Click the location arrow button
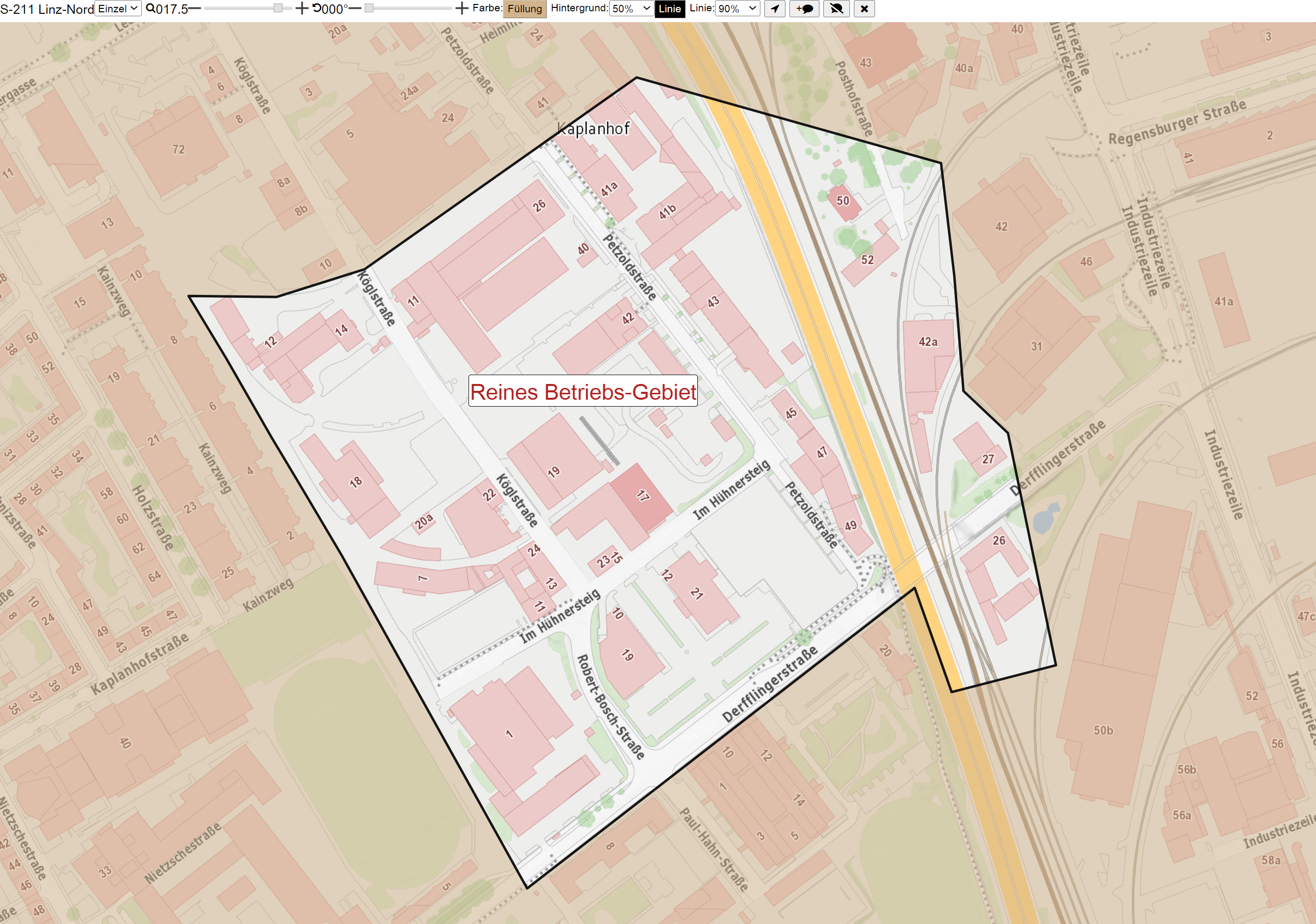The image size is (1316, 924). pos(774,8)
